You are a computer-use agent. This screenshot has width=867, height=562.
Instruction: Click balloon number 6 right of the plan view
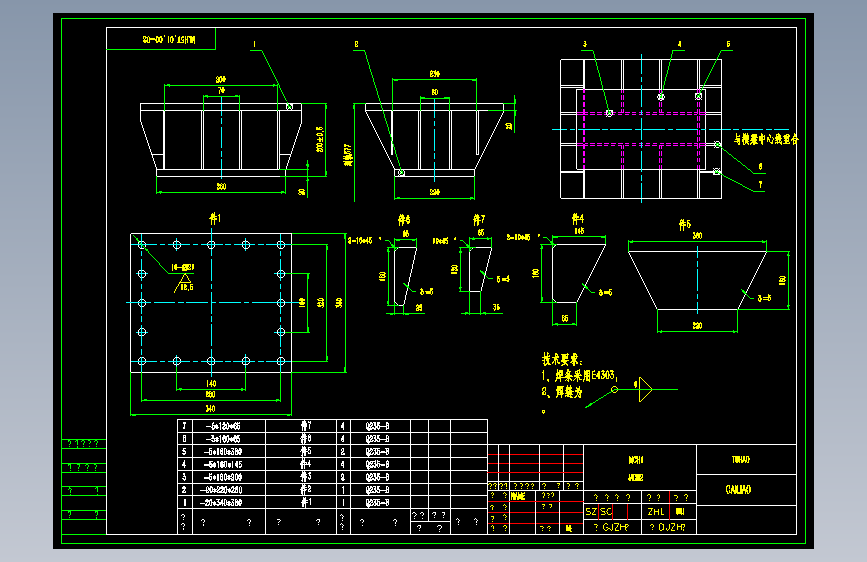[760, 166]
